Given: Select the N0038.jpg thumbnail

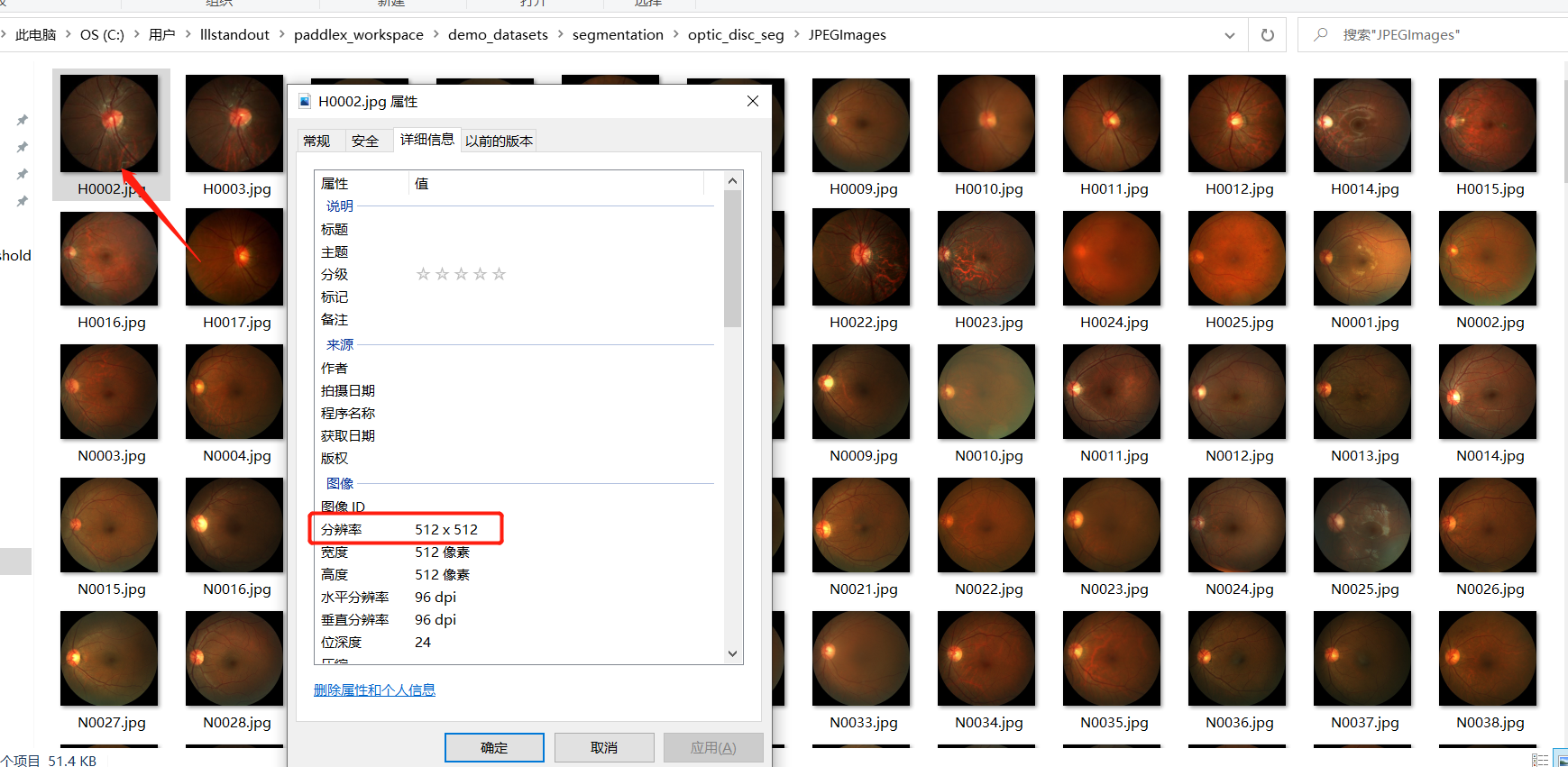Looking at the screenshot, I should click(1488, 659).
